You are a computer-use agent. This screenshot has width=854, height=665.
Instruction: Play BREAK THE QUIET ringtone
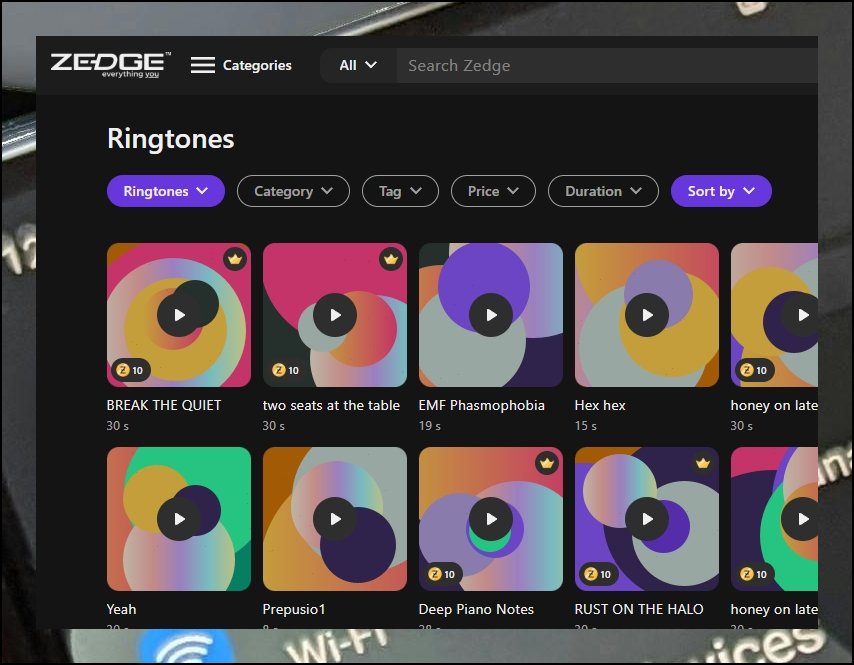click(179, 315)
